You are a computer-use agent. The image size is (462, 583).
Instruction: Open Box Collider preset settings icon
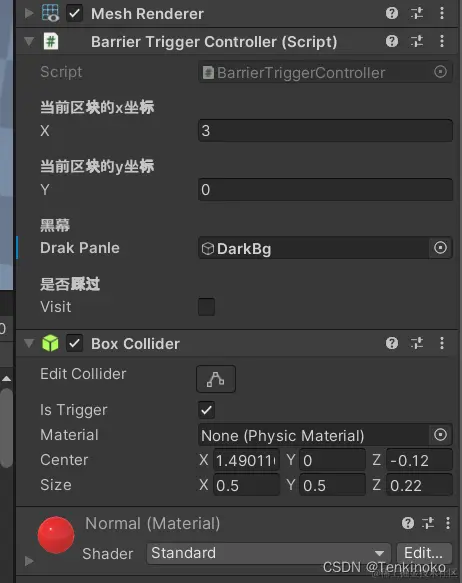point(417,343)
